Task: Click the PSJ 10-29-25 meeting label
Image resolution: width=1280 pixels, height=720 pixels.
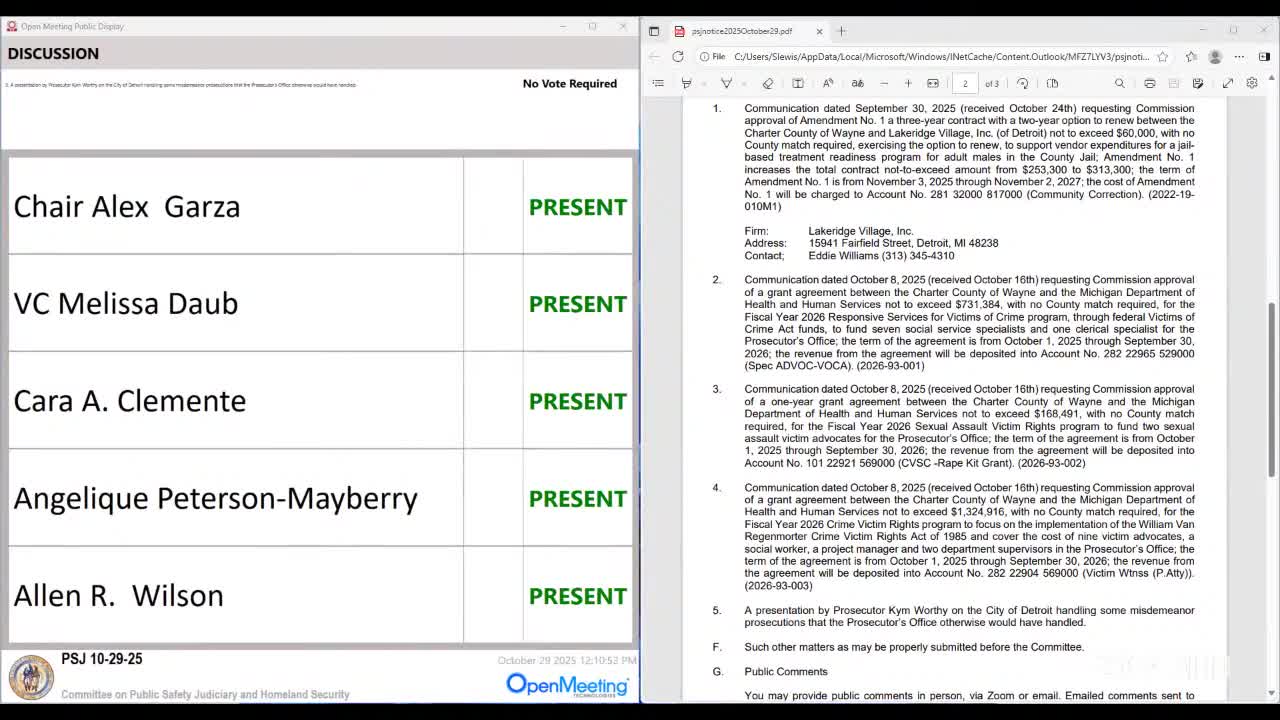Action: [x=102, y=659]
